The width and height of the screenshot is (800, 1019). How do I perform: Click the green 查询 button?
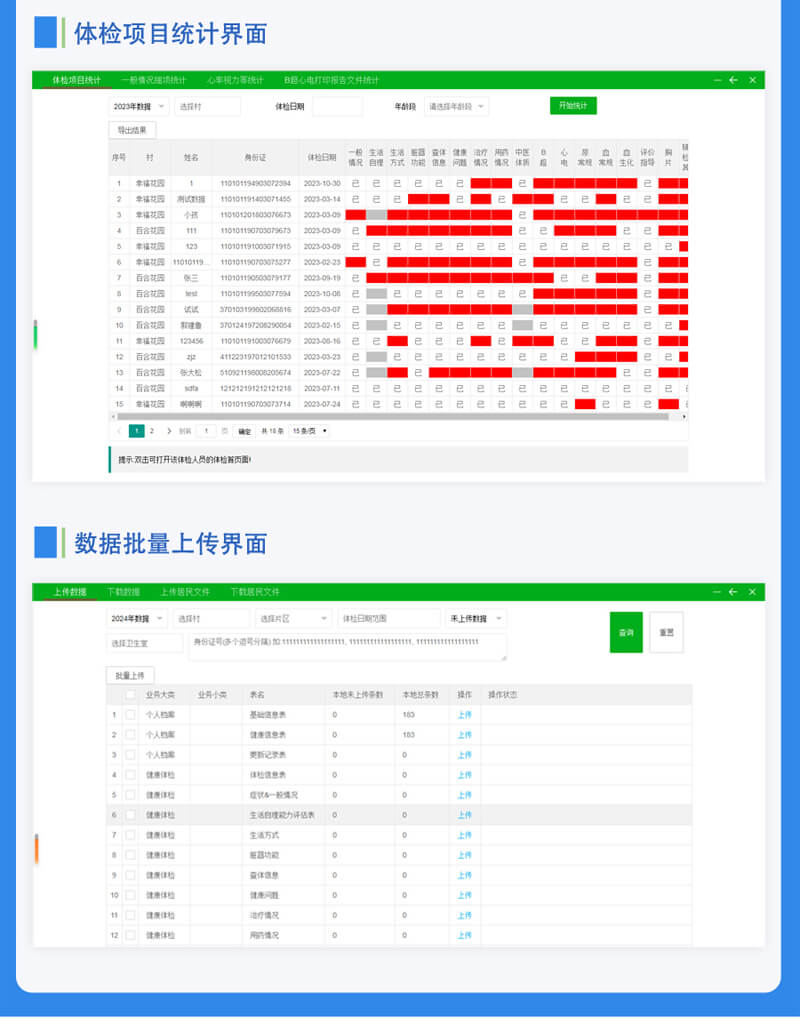coord(626,634)
